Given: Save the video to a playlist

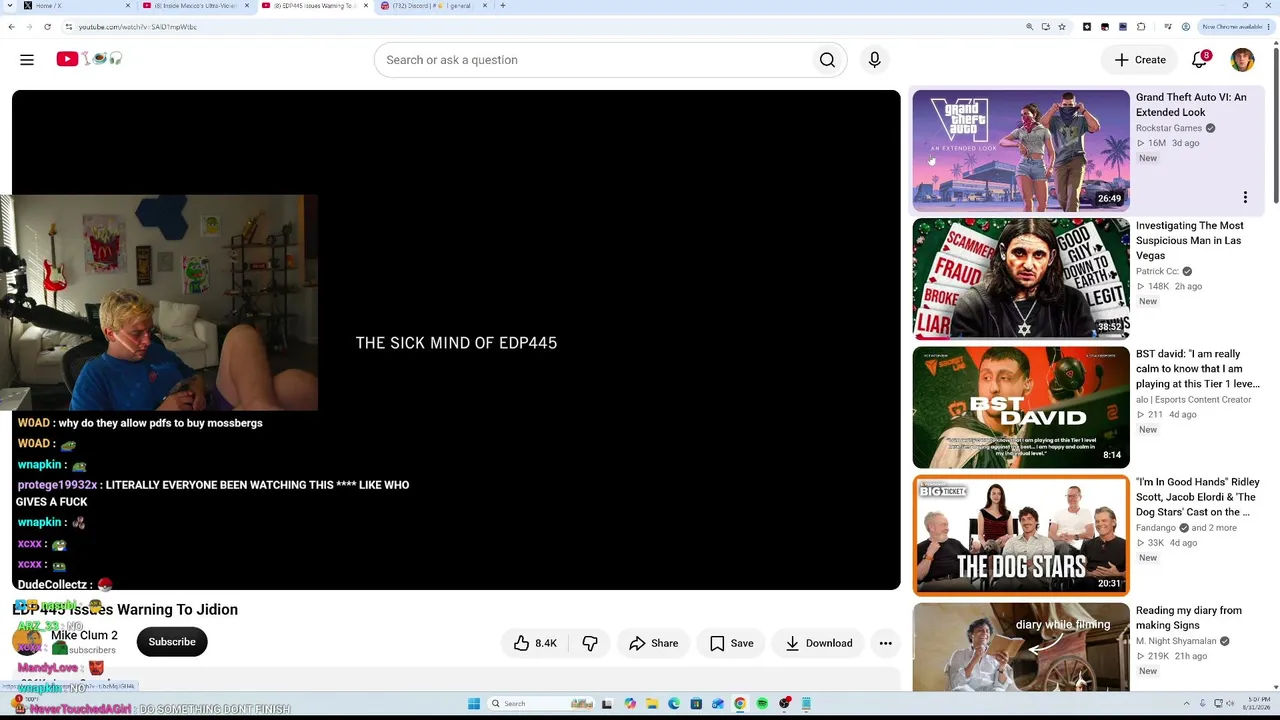Looking at the screenshot, I should tap(732, 643).
